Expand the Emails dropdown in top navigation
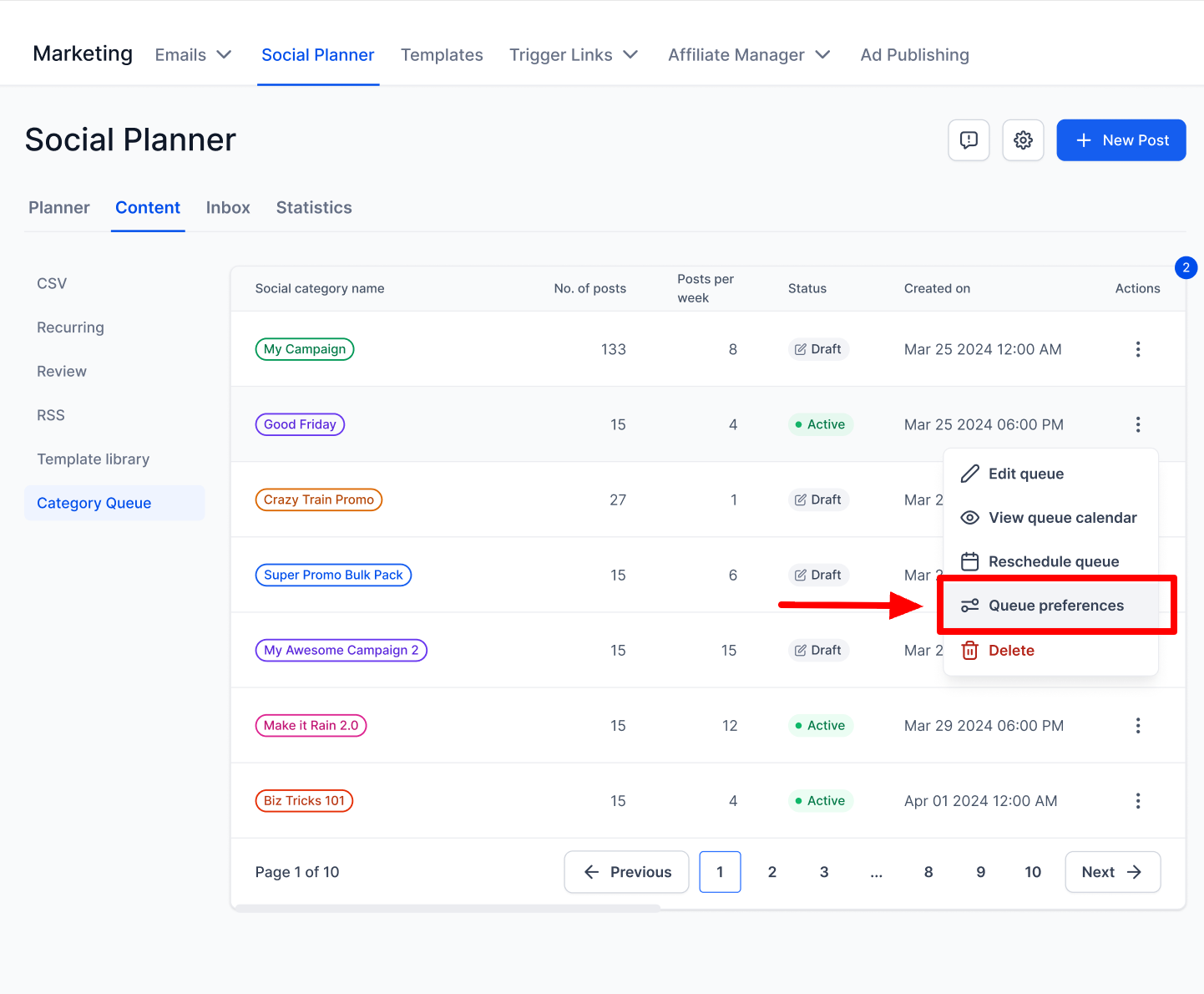Screen dimensions: 1204x994 193,55
